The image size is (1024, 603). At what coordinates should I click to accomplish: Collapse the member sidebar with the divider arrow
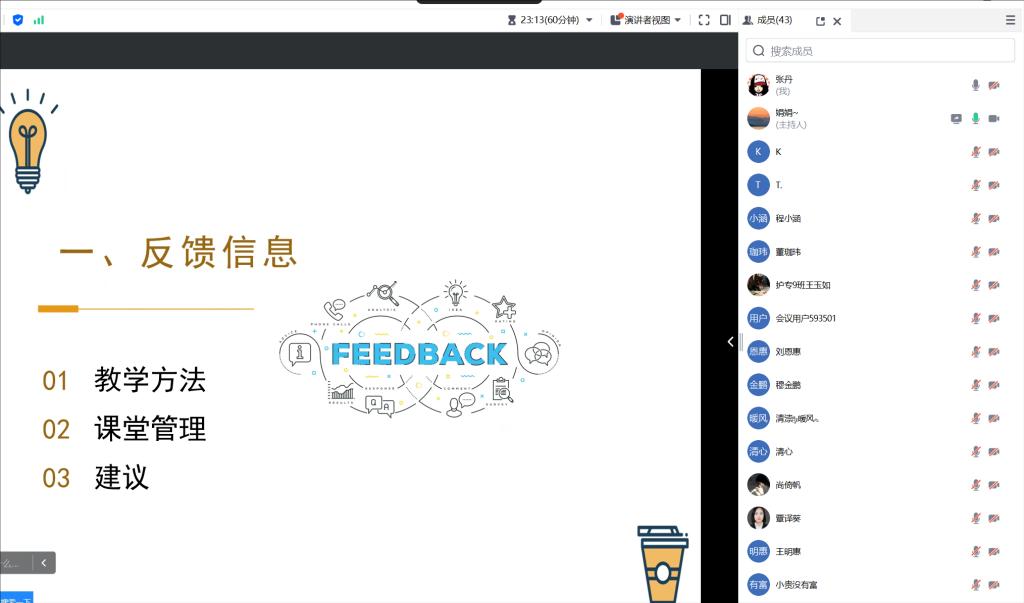730,342
